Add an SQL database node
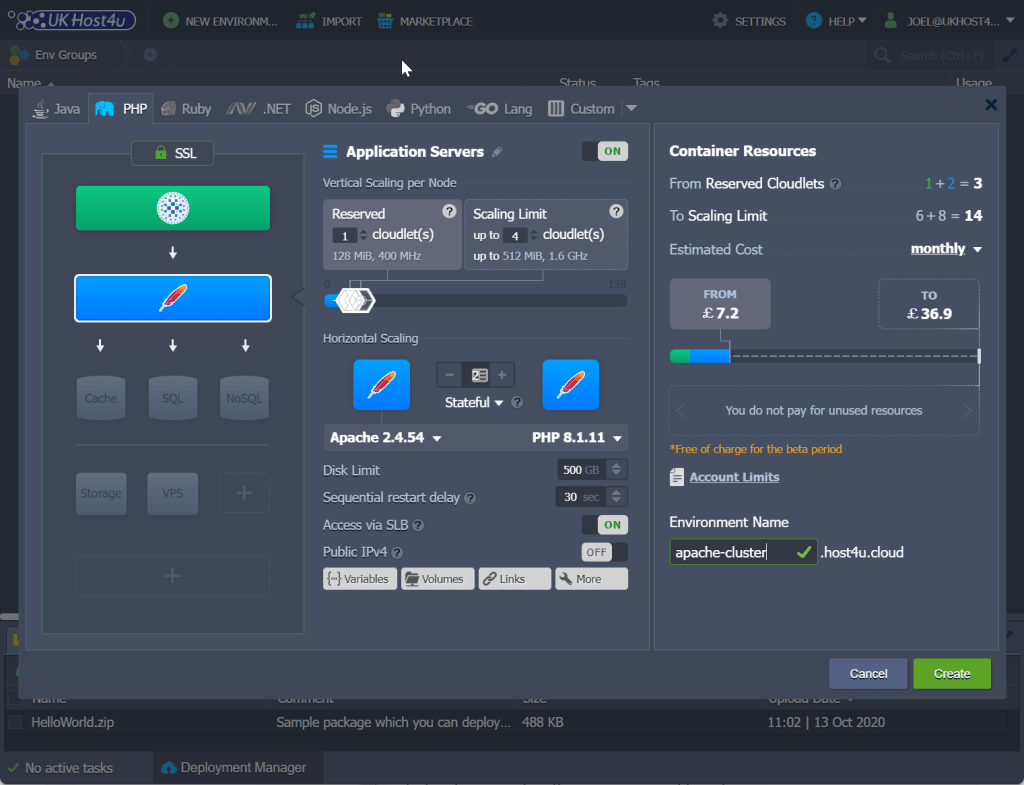 pyautogui.click(x=172, y=398)
